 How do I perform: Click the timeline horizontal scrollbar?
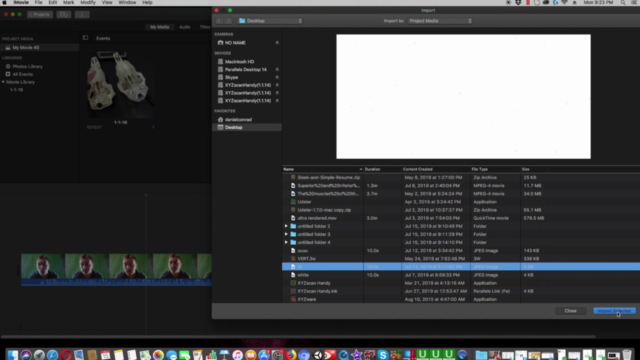298,337
